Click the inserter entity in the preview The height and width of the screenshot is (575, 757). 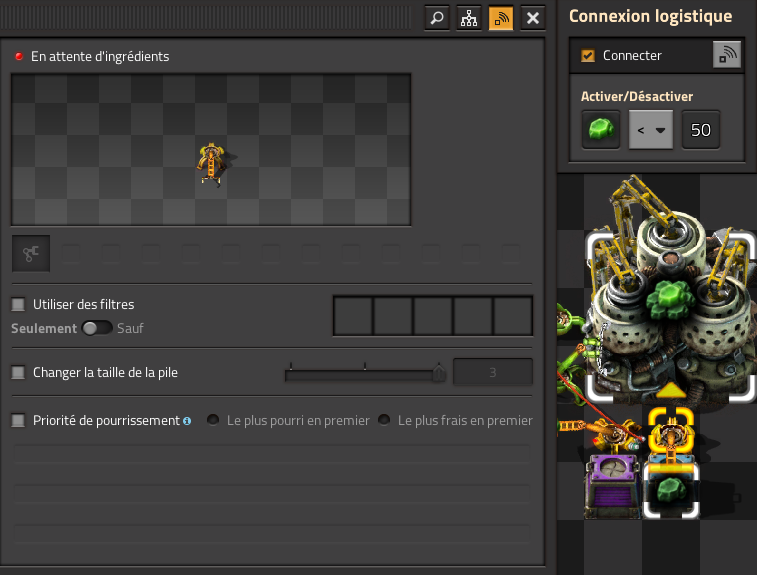tap(211, 163)
